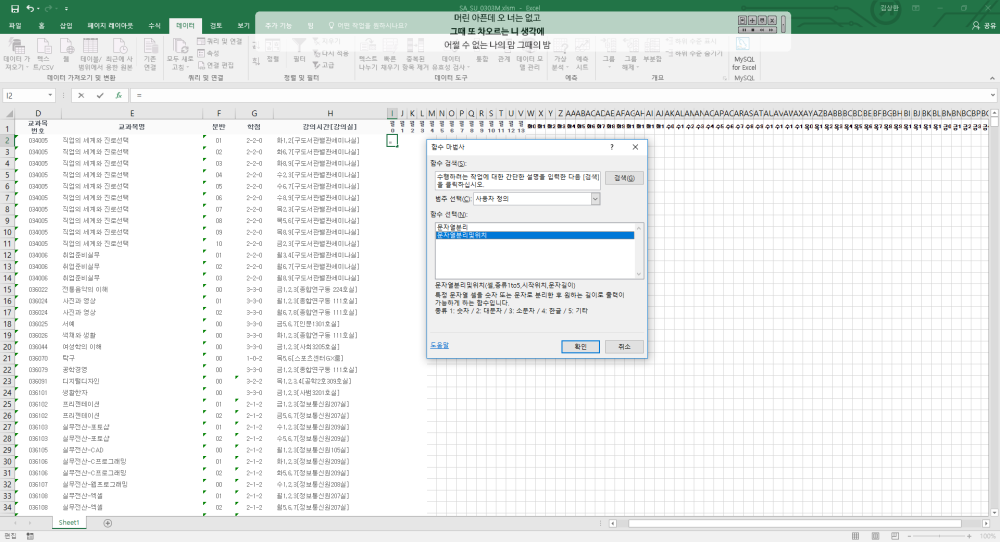Screen dimensions: 1000x542
Task: Click the formula bar cancel X icon
Action: click(81, 96)
